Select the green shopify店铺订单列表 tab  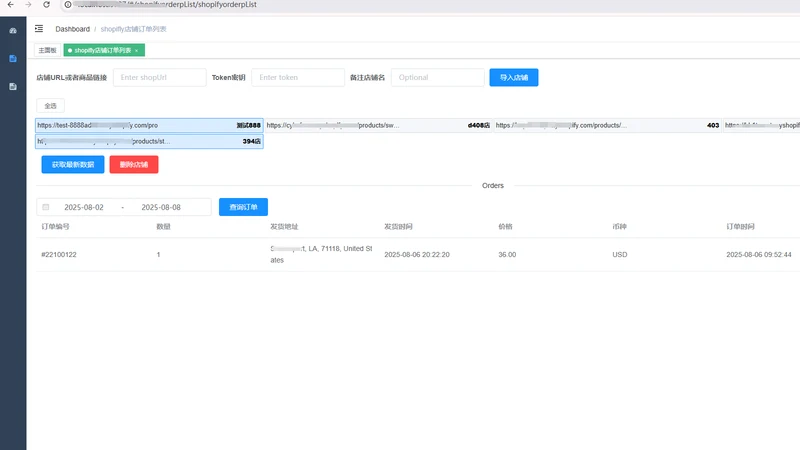tap(104, 50)
